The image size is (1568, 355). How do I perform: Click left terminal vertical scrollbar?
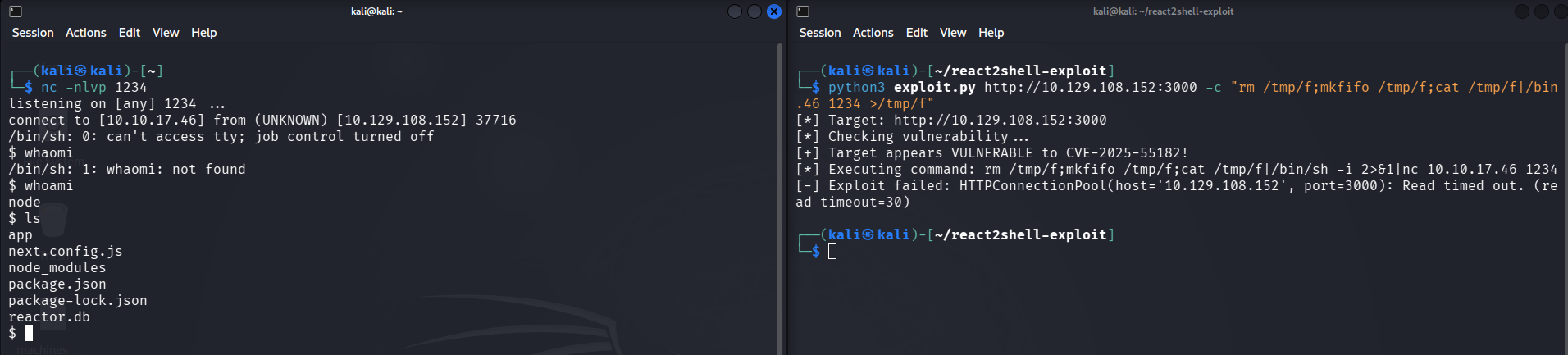coord(780,199)
